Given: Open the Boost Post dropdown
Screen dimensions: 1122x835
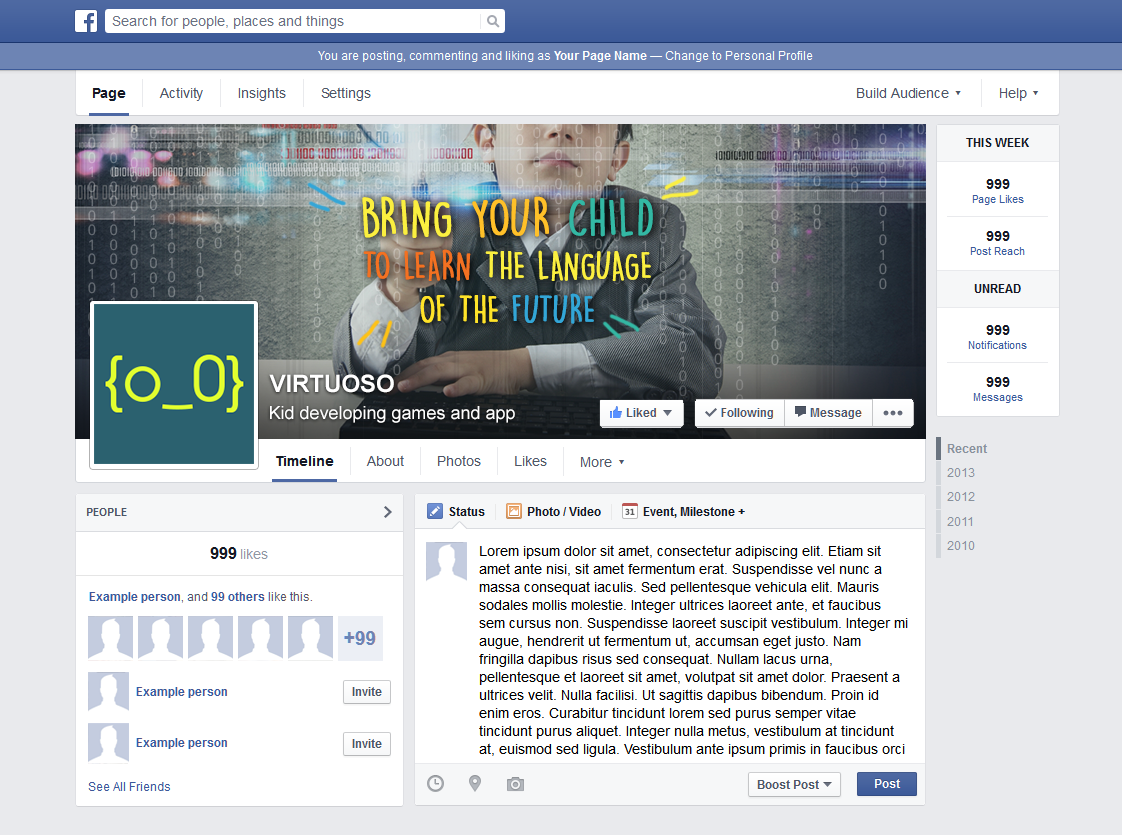Looking at the screenshot, I should coord(794,785).
